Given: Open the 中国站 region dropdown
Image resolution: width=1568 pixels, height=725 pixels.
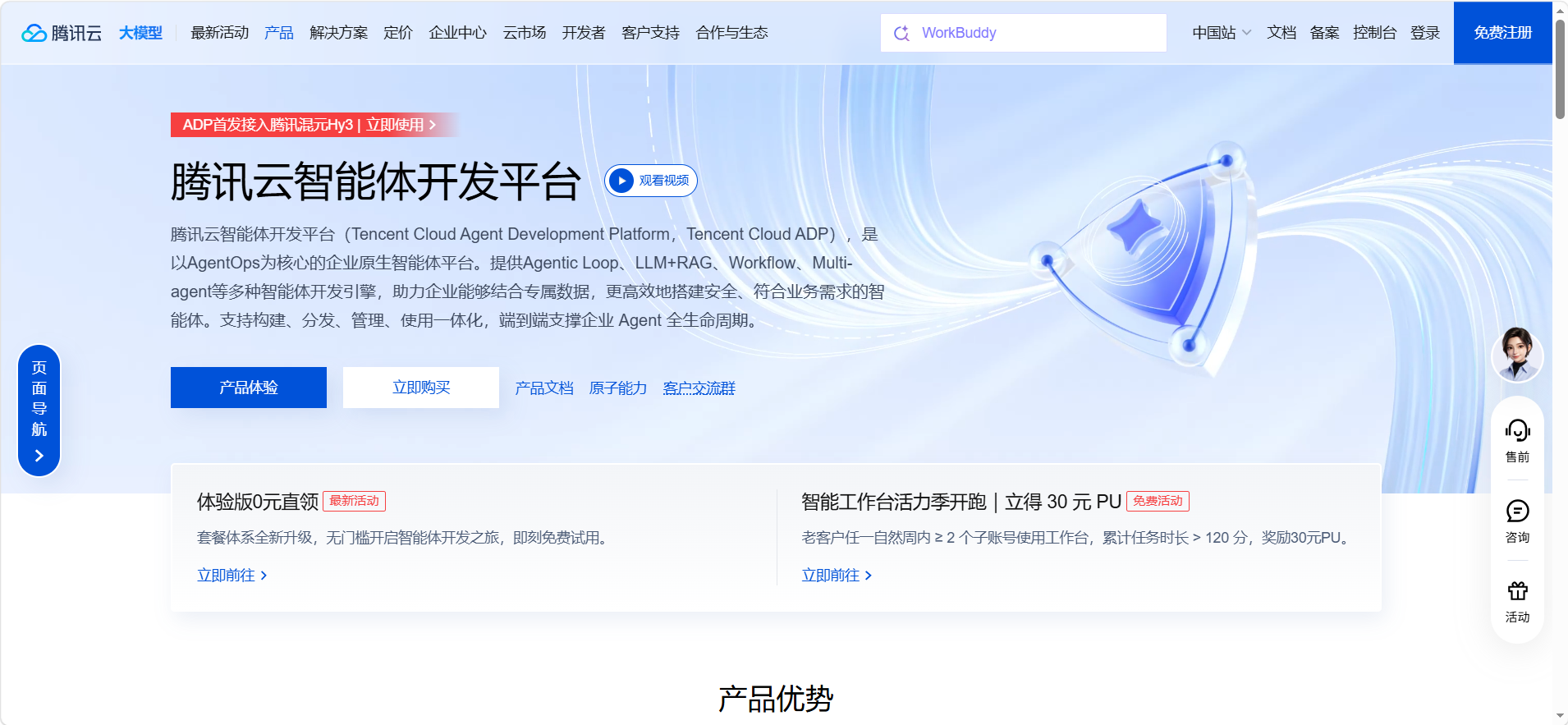Looking at the screenshot, I should tap(1222, 33).
